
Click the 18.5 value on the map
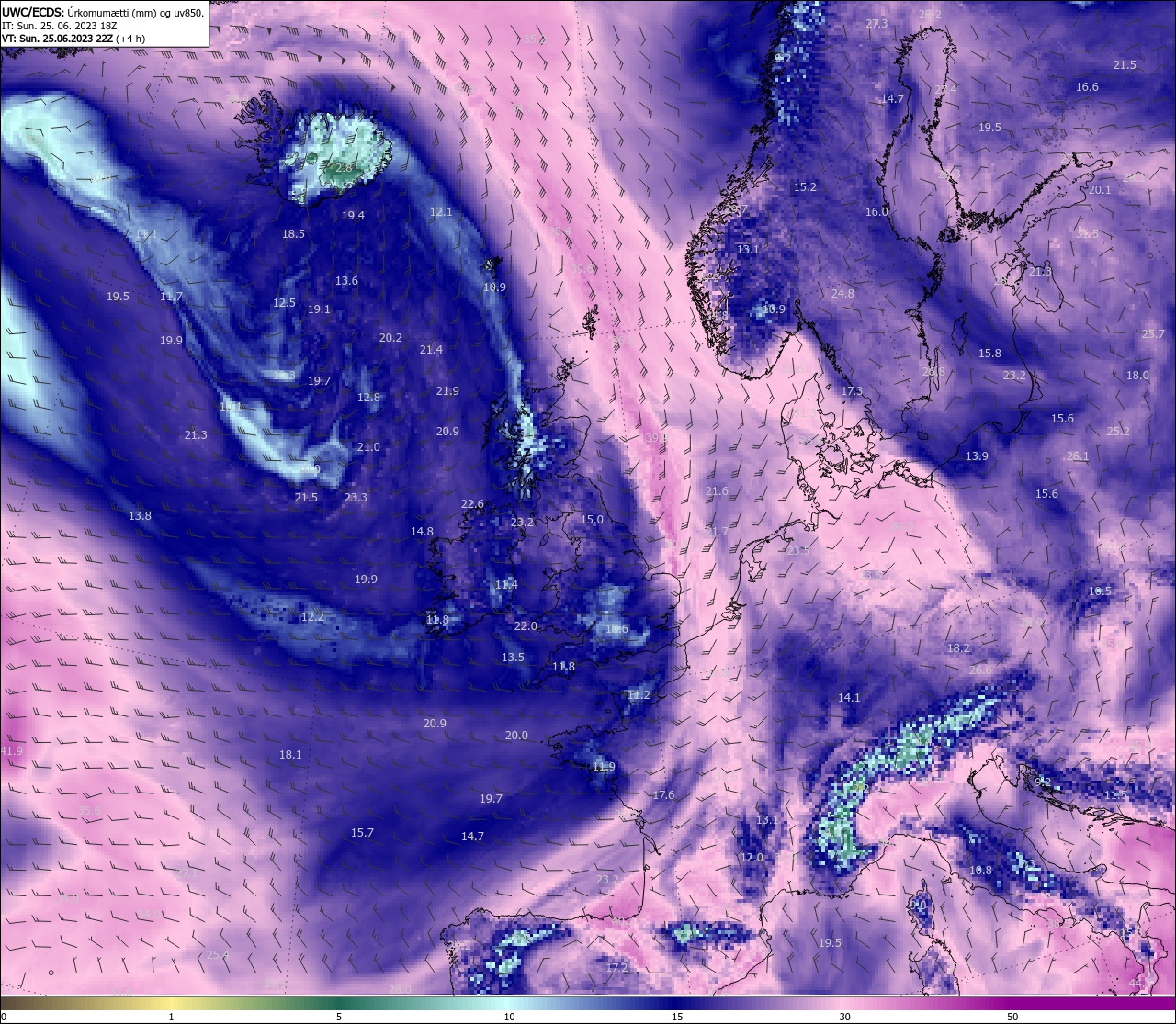[293, 233]
